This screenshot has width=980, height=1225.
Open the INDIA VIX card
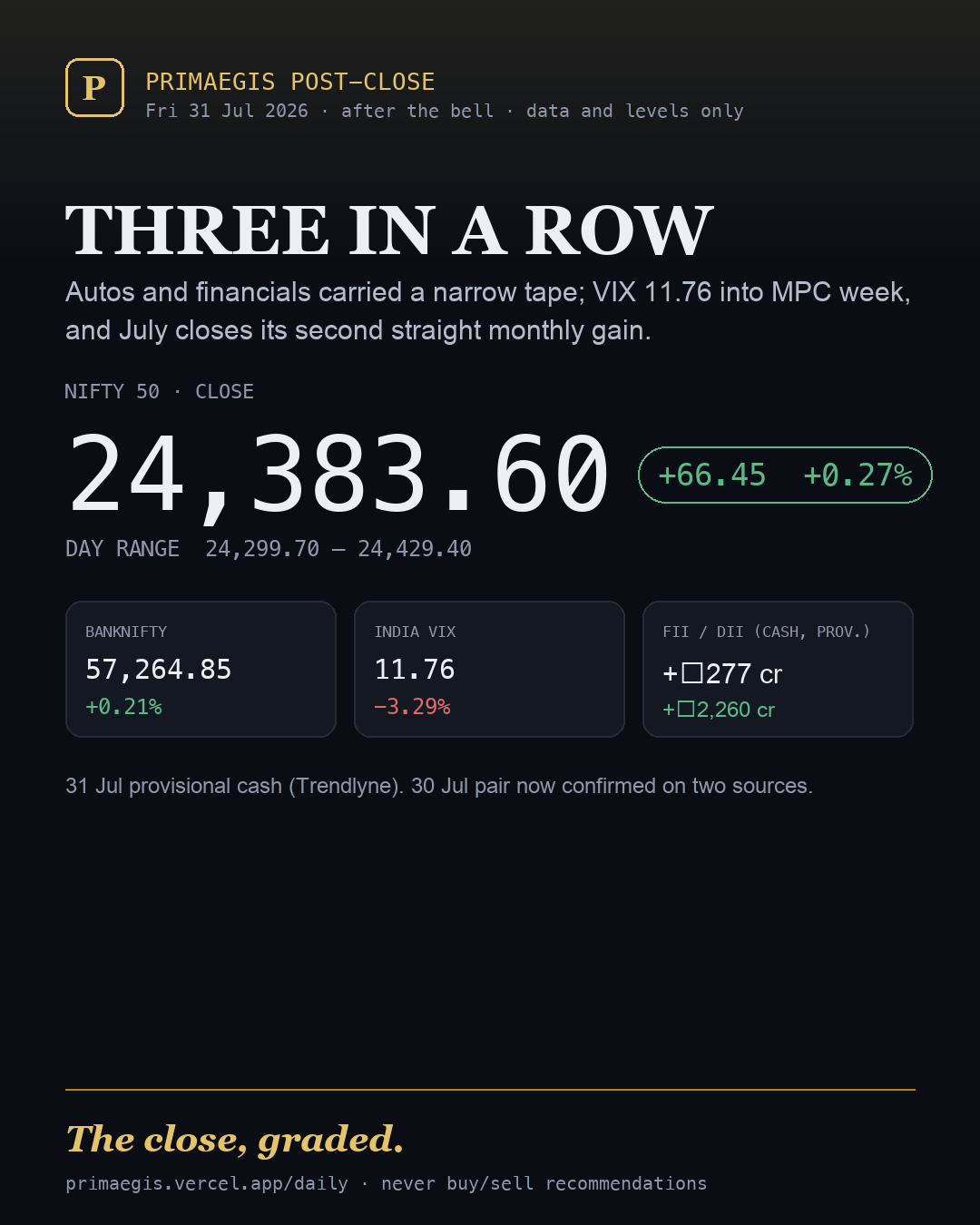tap(489, 669)
